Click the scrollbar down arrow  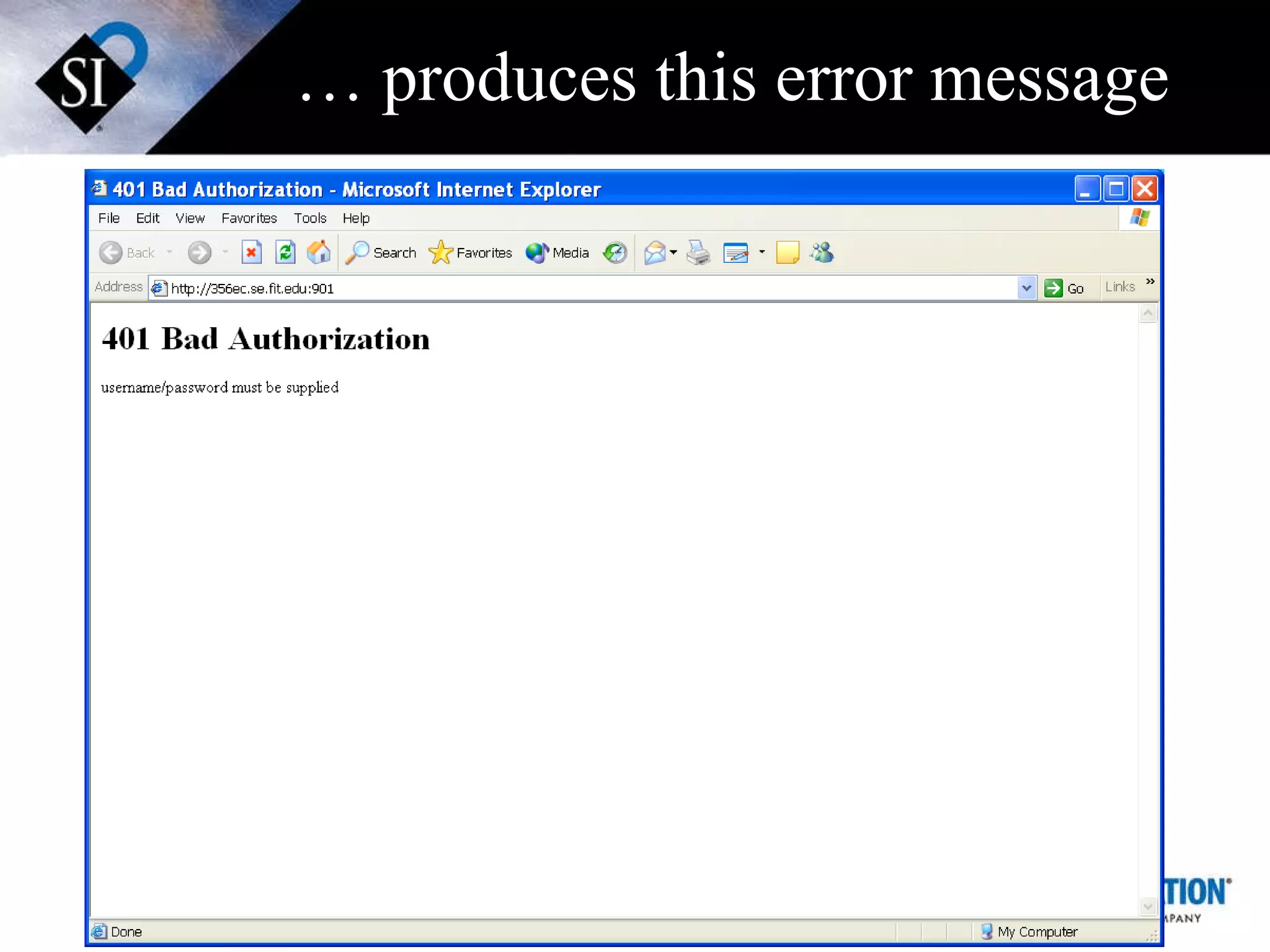click(x=1148, y=906)
